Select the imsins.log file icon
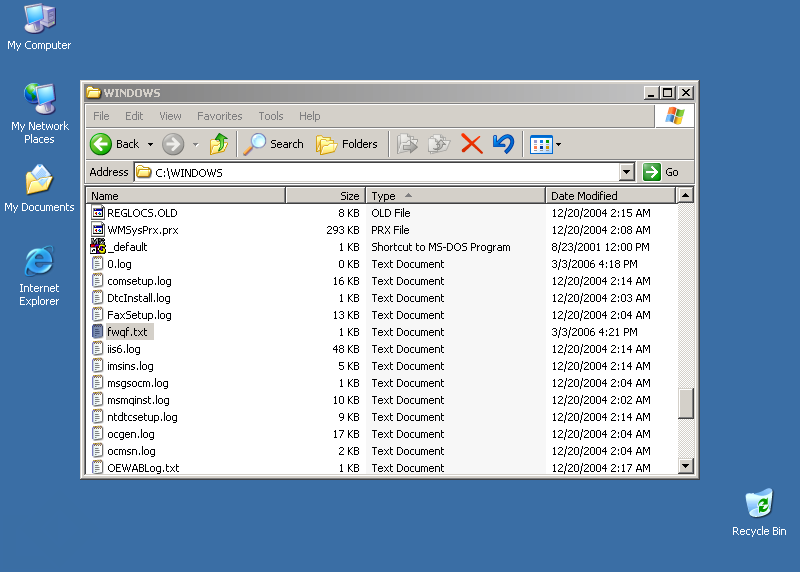 click(97, 366)
